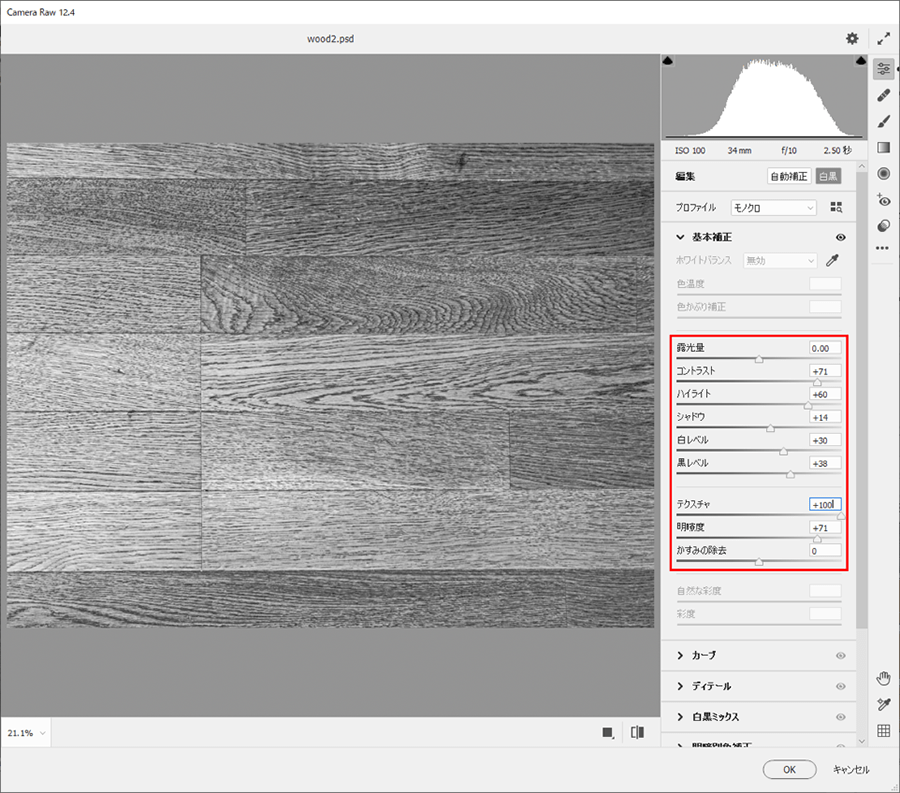Select the Graduated Filter tool
Image resolution: width=900 pixels, height=793 pixels.
click(x=883, y=147)
